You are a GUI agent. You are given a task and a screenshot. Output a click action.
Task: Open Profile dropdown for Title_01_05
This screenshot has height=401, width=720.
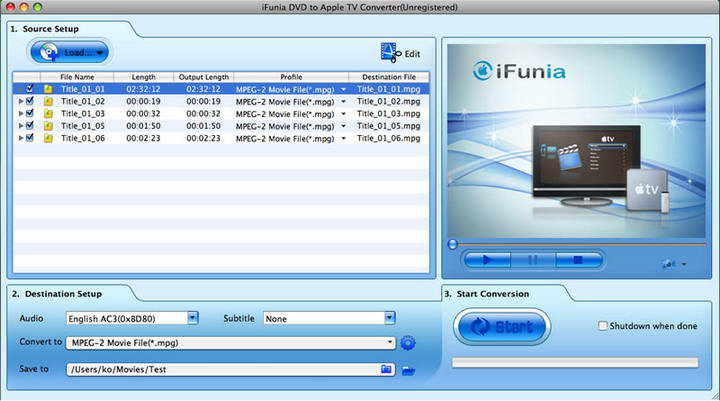coord(343,127)
